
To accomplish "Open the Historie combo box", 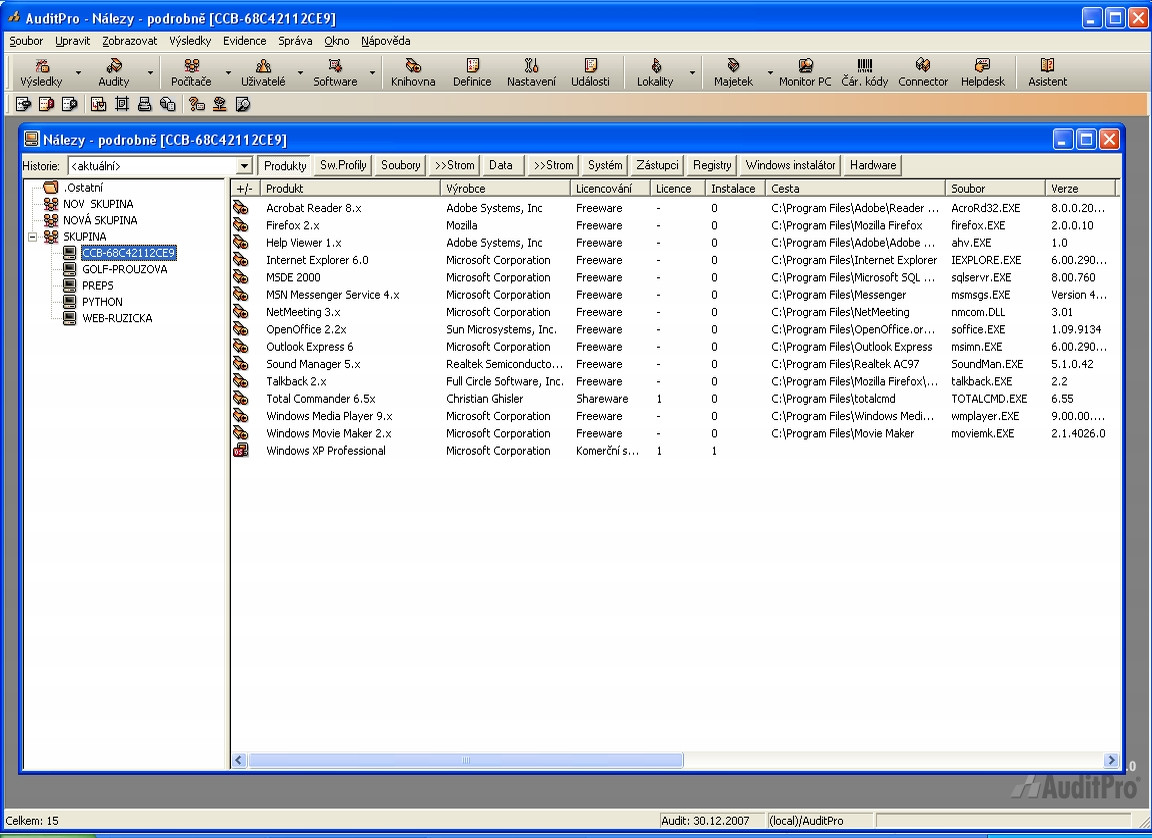I will [x=160, y=166].
